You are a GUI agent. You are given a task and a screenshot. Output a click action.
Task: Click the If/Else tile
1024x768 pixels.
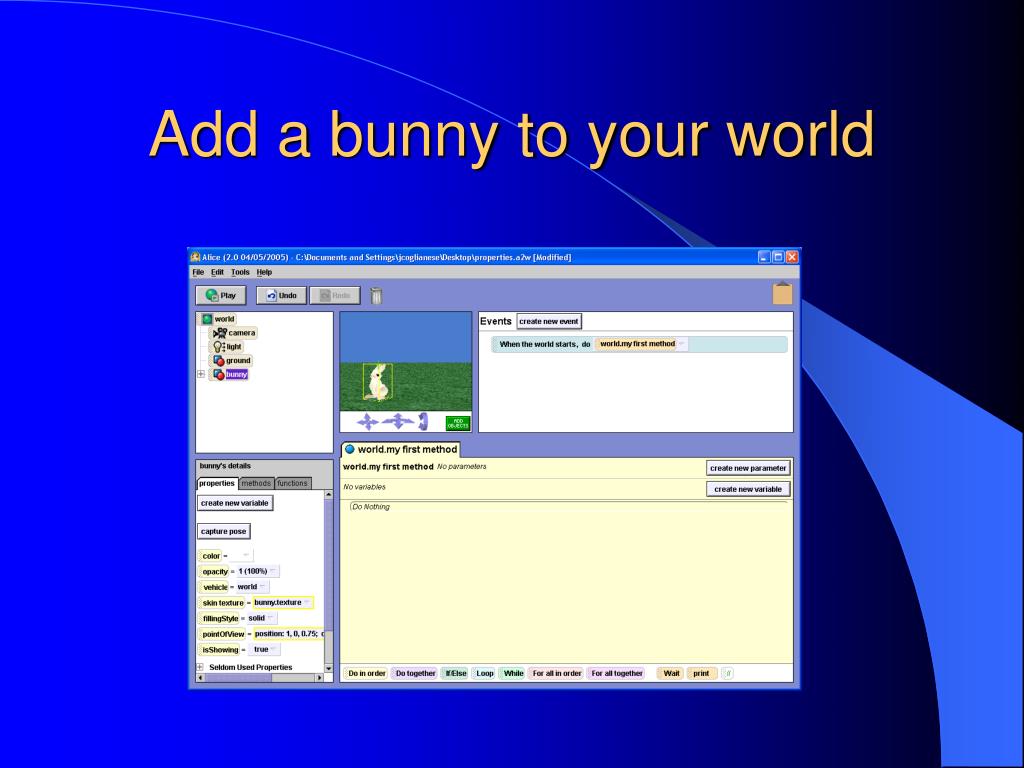(456, 673)
